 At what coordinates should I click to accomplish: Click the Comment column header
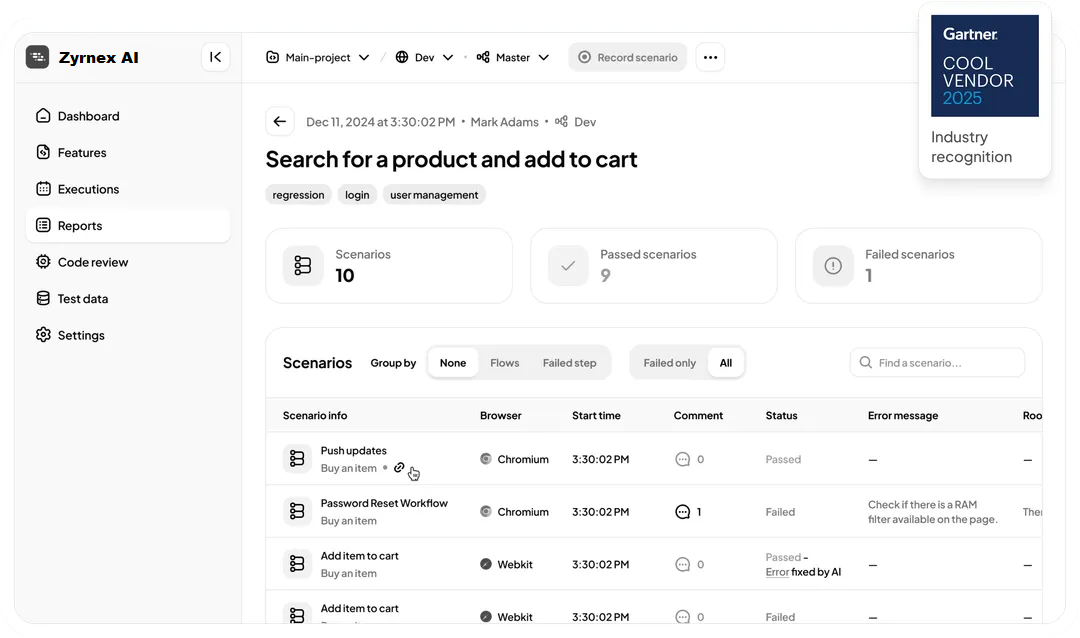pyautogui.click(x=698, y=415)
